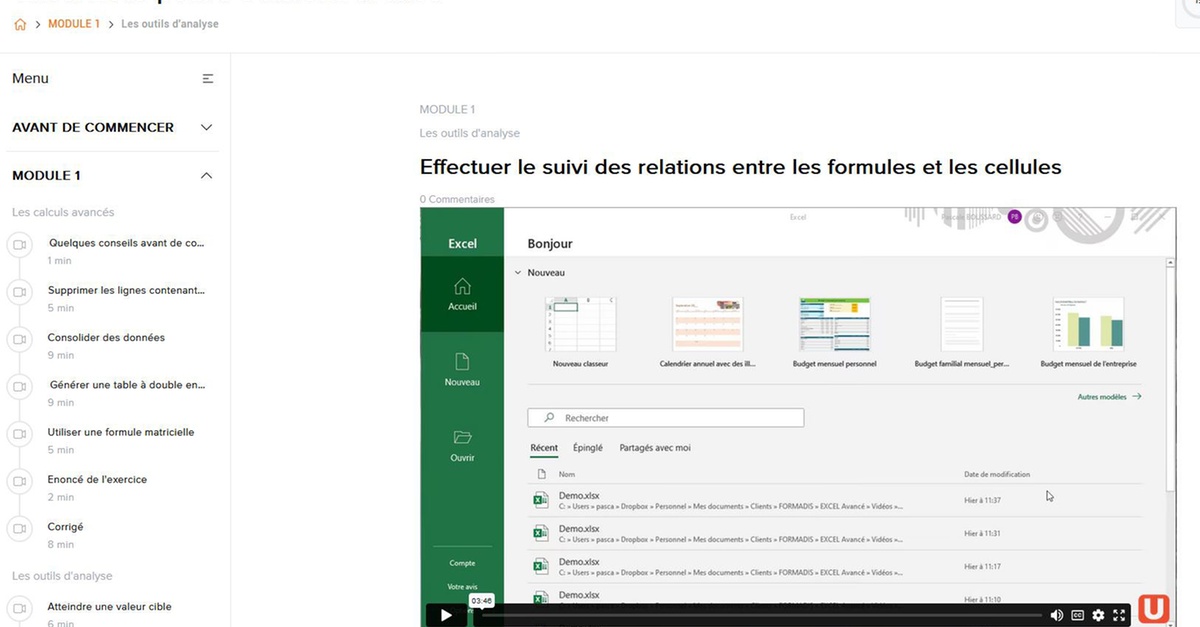Go to home icon in breadcrumb
This screenshot has height=627, width=1200.
[x=20, y=24]
